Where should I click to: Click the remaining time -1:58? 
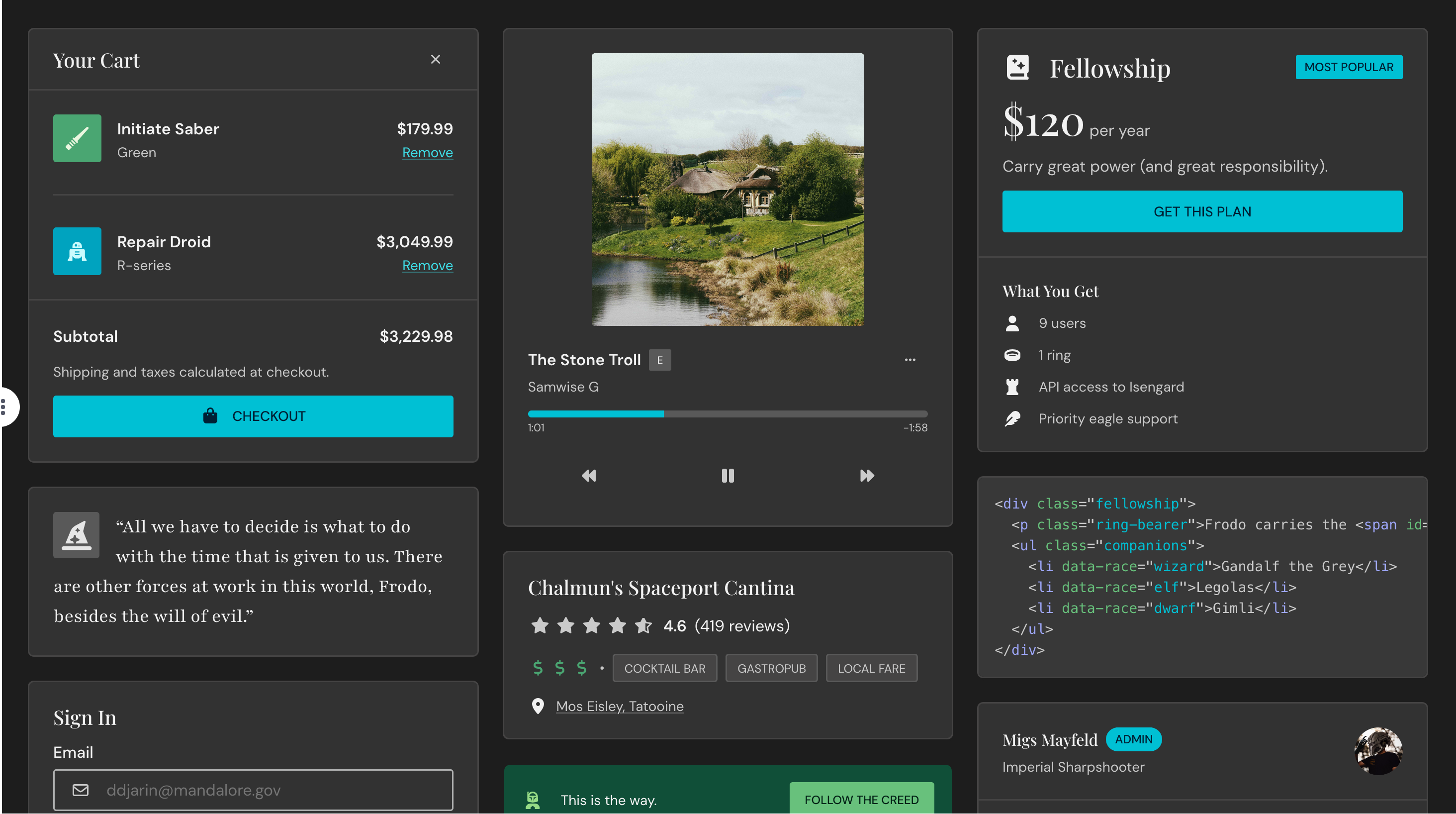915,427
